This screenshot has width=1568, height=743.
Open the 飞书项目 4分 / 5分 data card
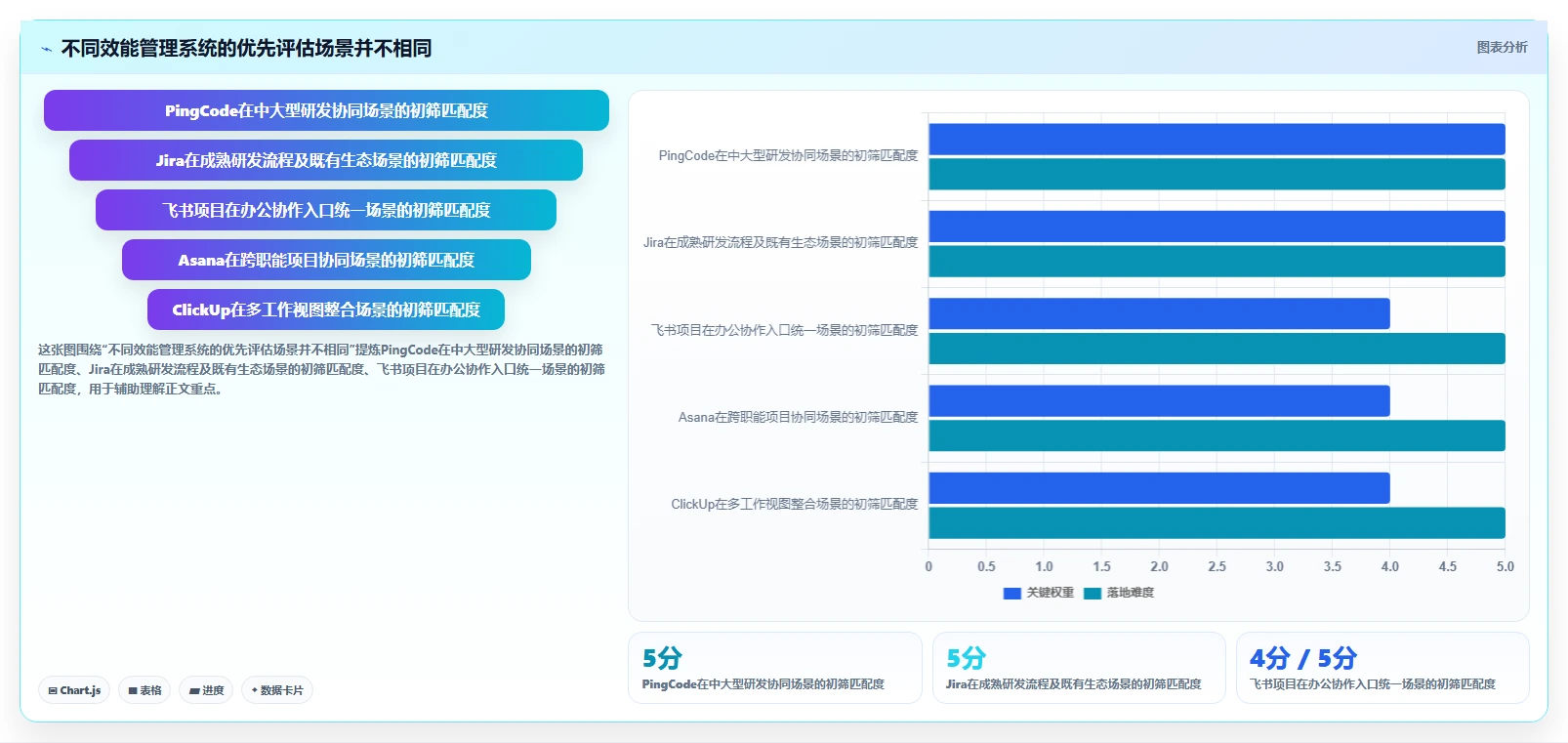(x=1382, y=668)
